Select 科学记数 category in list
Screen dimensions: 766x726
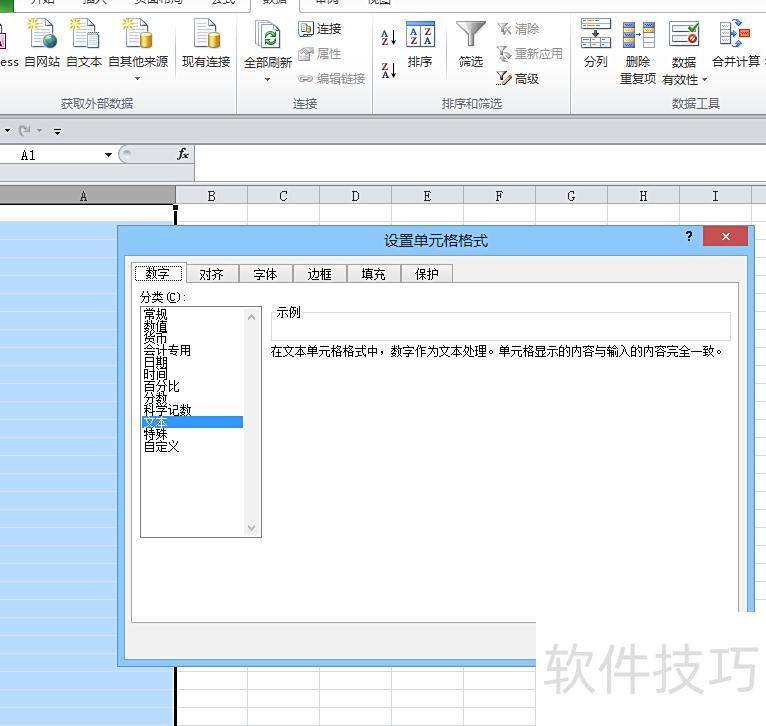[x=192, y=410]
